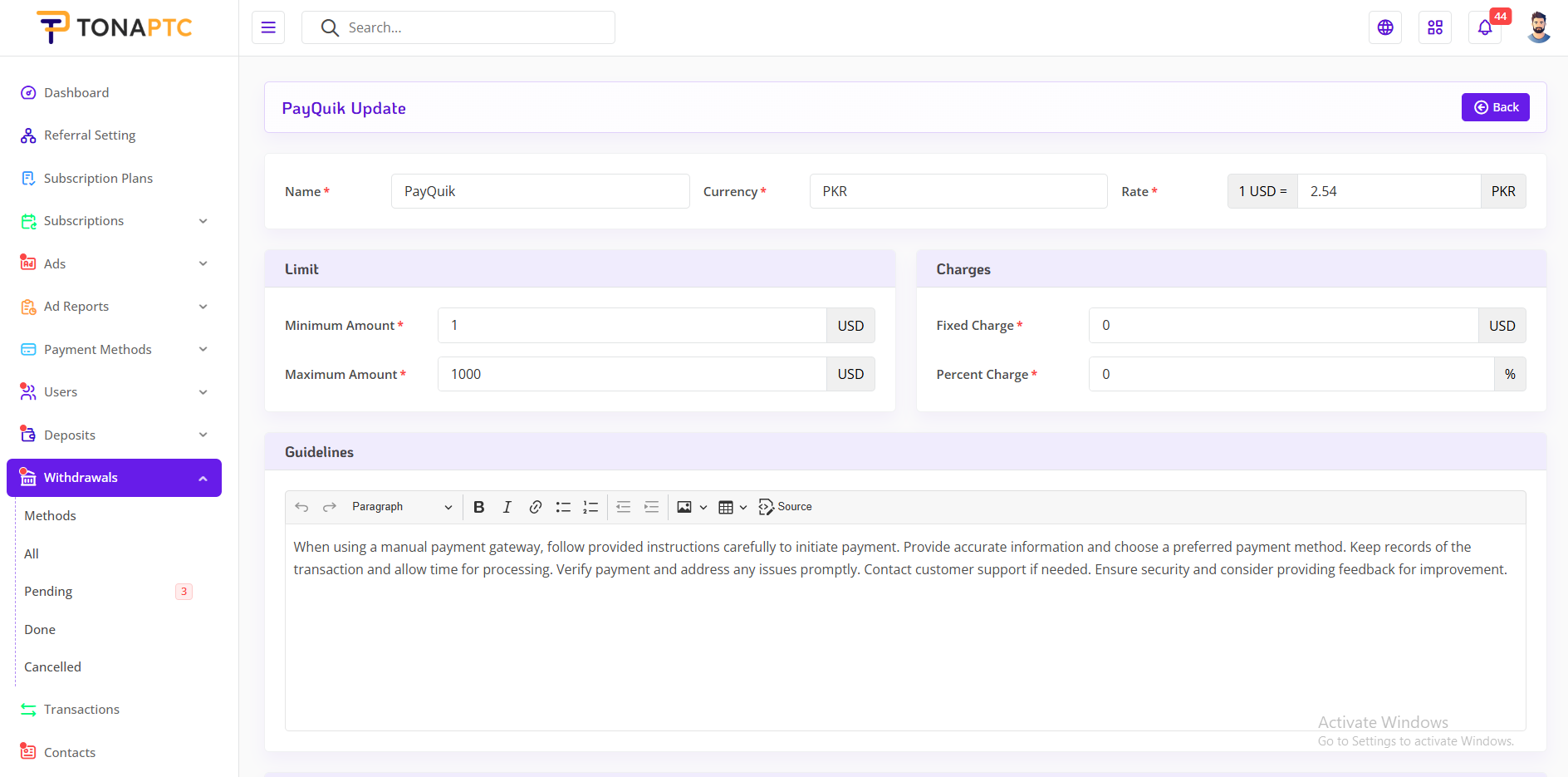Open Pending withdrawals list

click(x=48, y=592)
